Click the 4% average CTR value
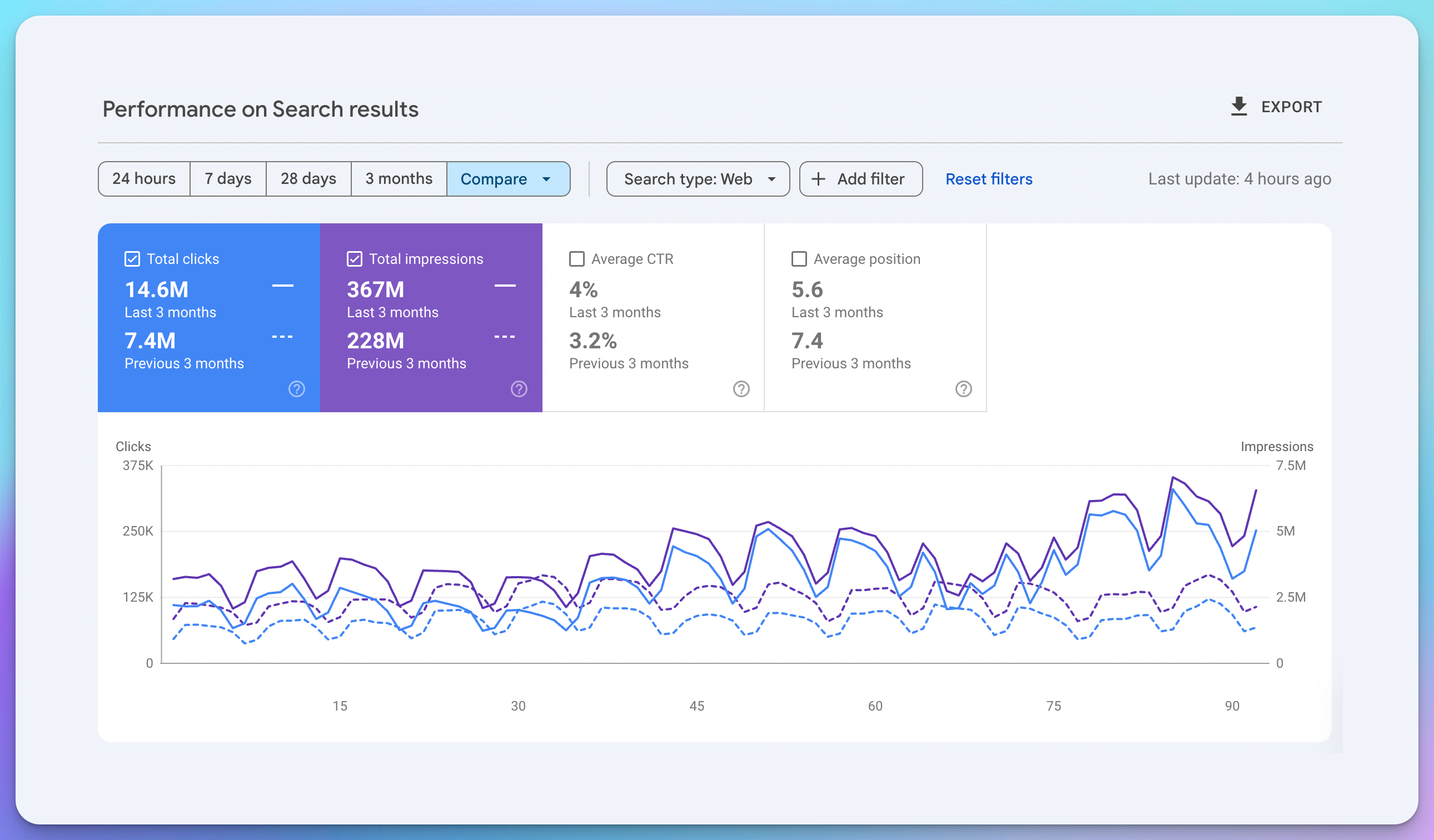 [x=583, y=289]
